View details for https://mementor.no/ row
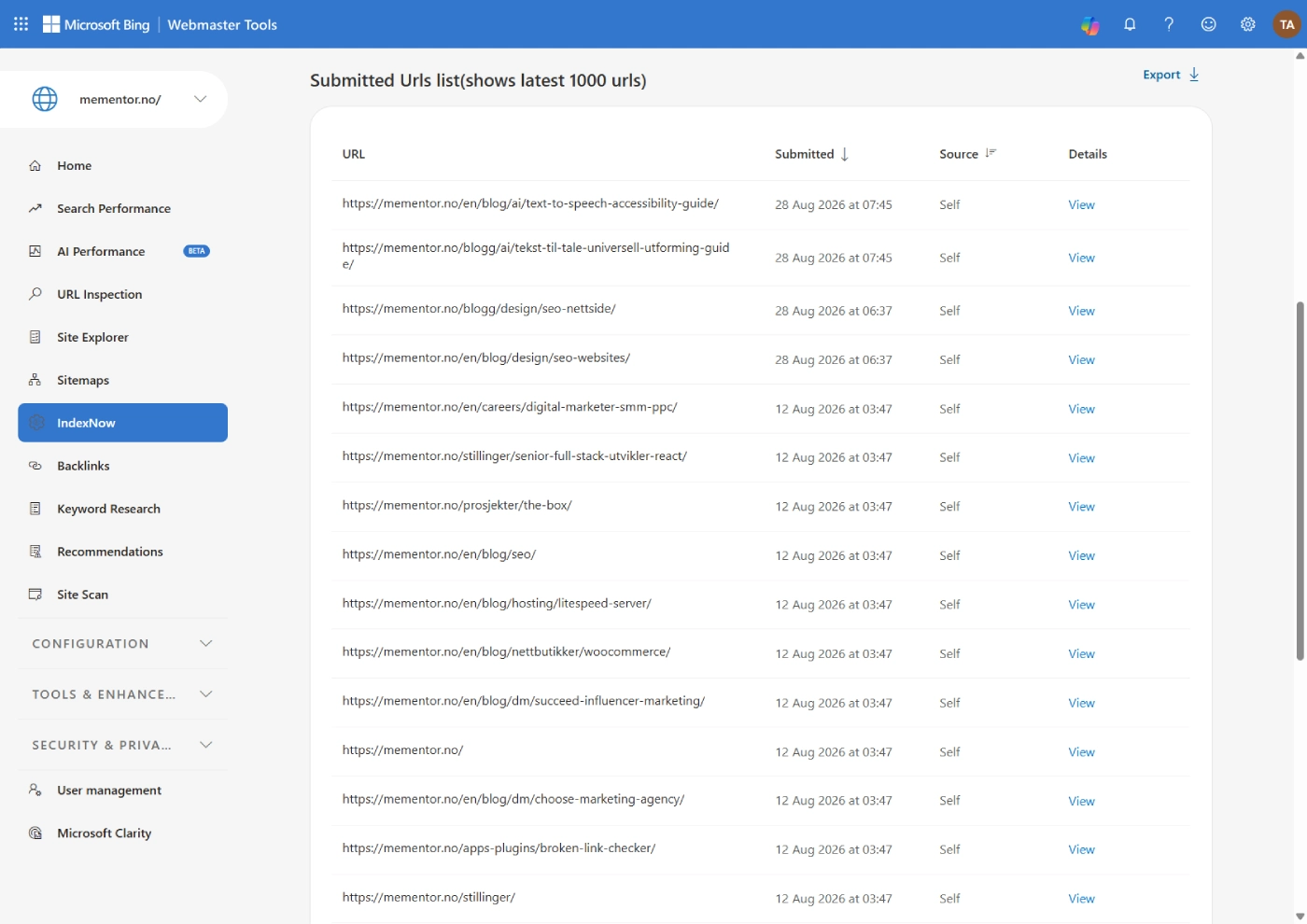The height and width of the screenshot is (924, 1307). point(1081,751)
